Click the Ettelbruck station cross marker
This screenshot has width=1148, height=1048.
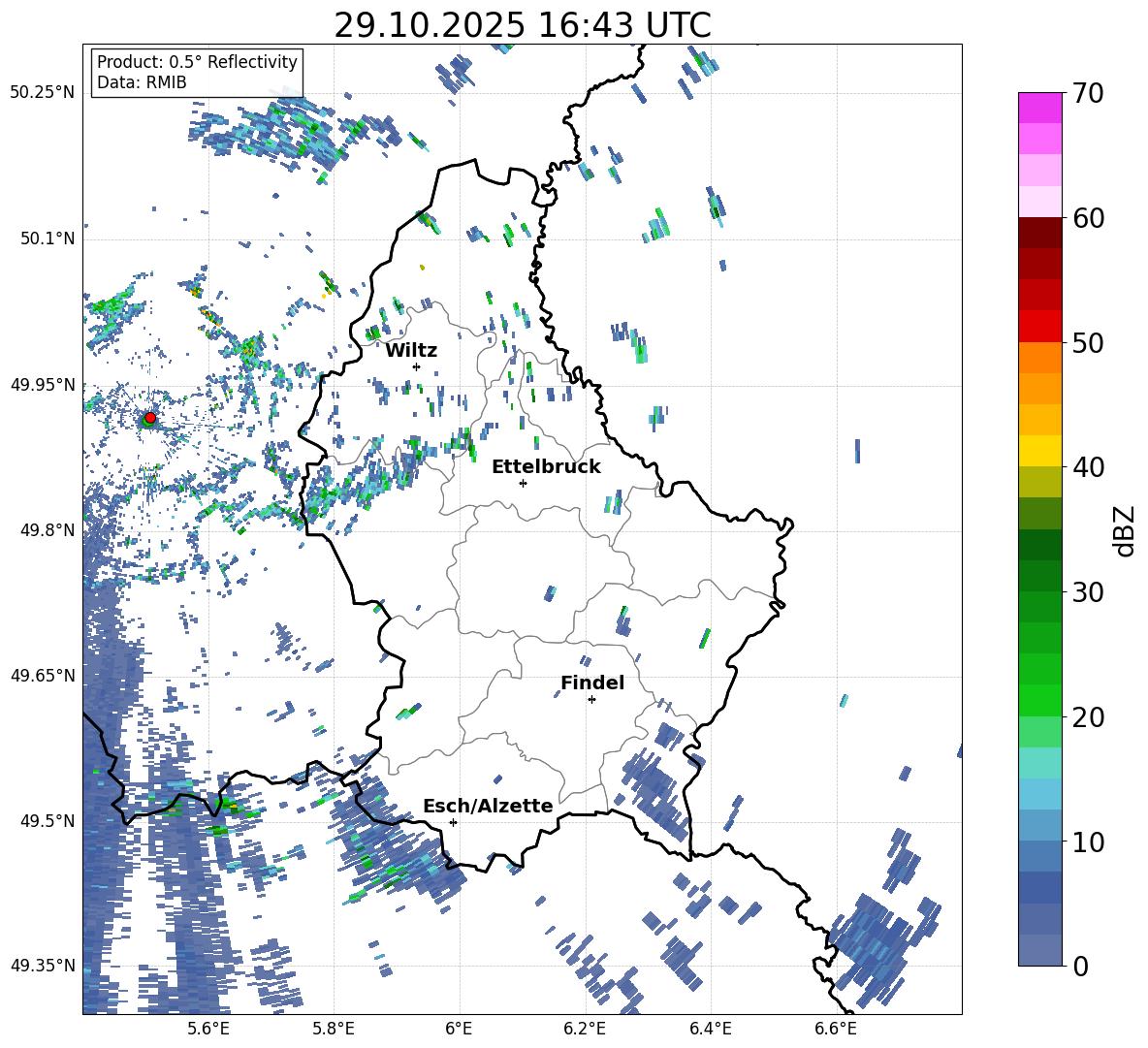pyautogui.click(x=523, y=483)
